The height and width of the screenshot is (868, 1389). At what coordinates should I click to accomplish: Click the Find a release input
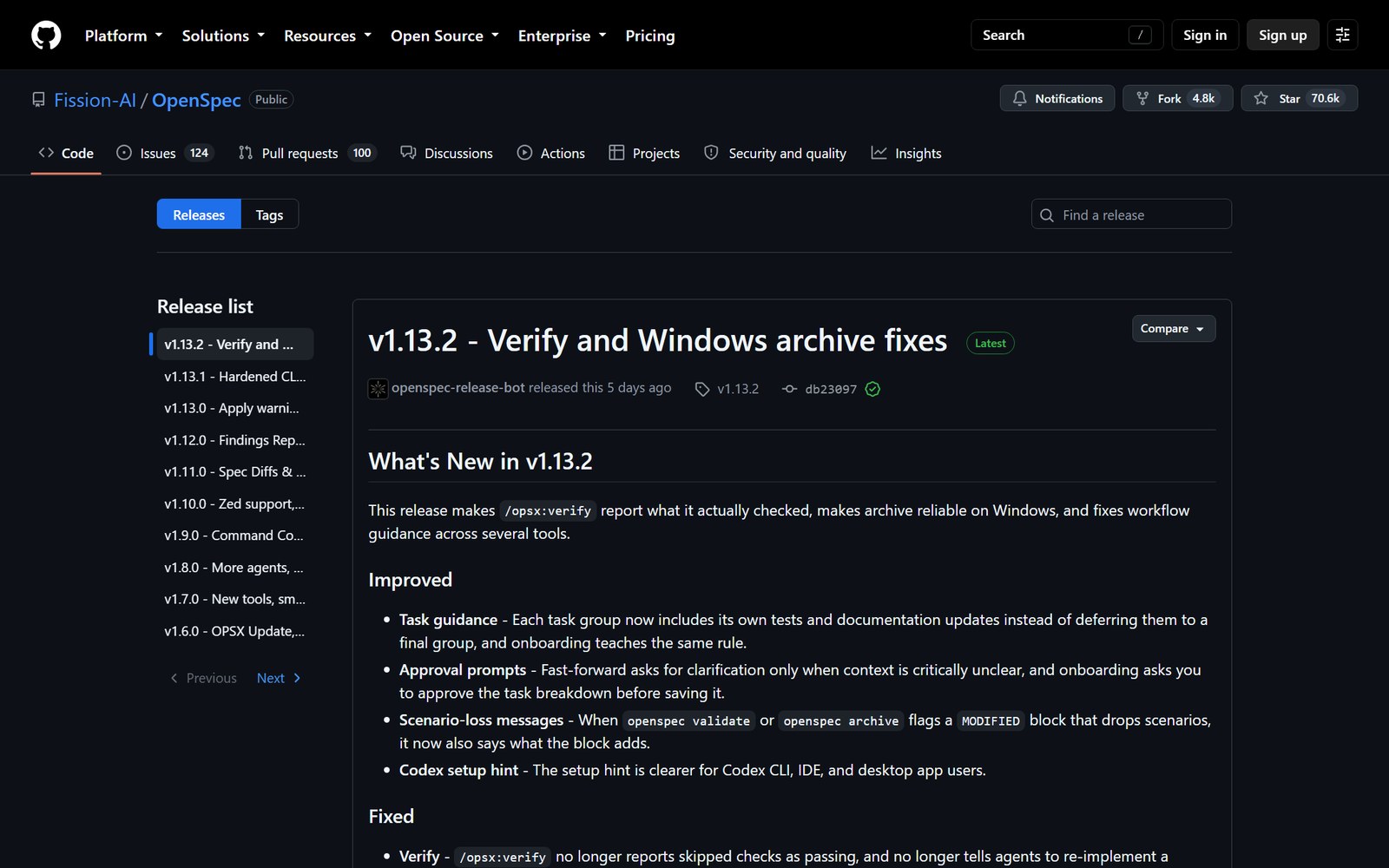pyautogui.click(x=1131, y=214)
